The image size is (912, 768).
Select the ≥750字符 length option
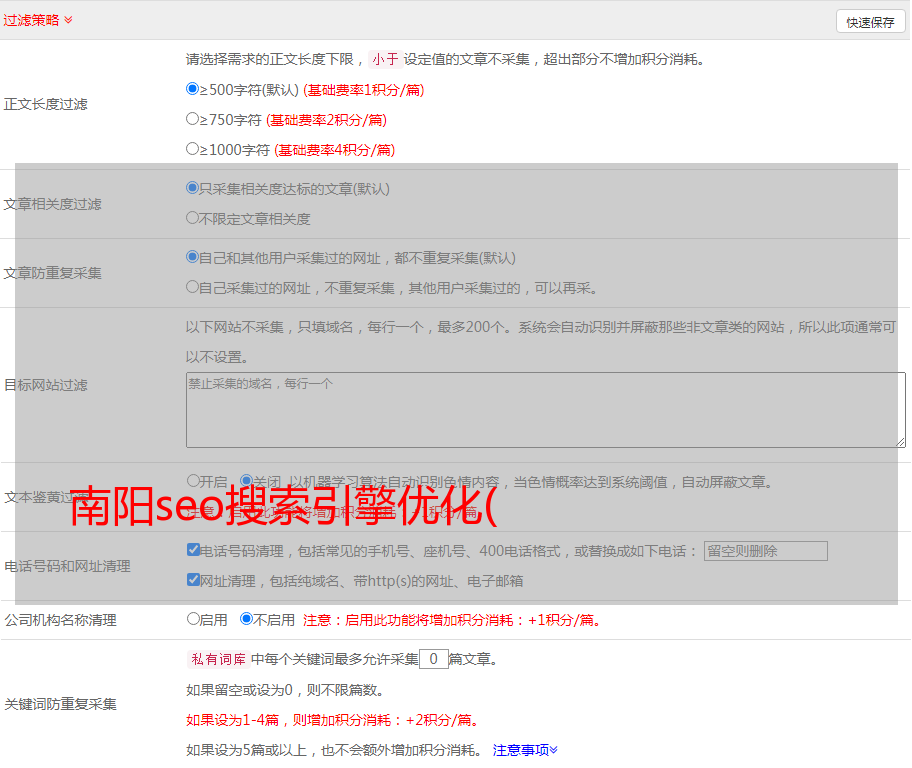point(193,119)
